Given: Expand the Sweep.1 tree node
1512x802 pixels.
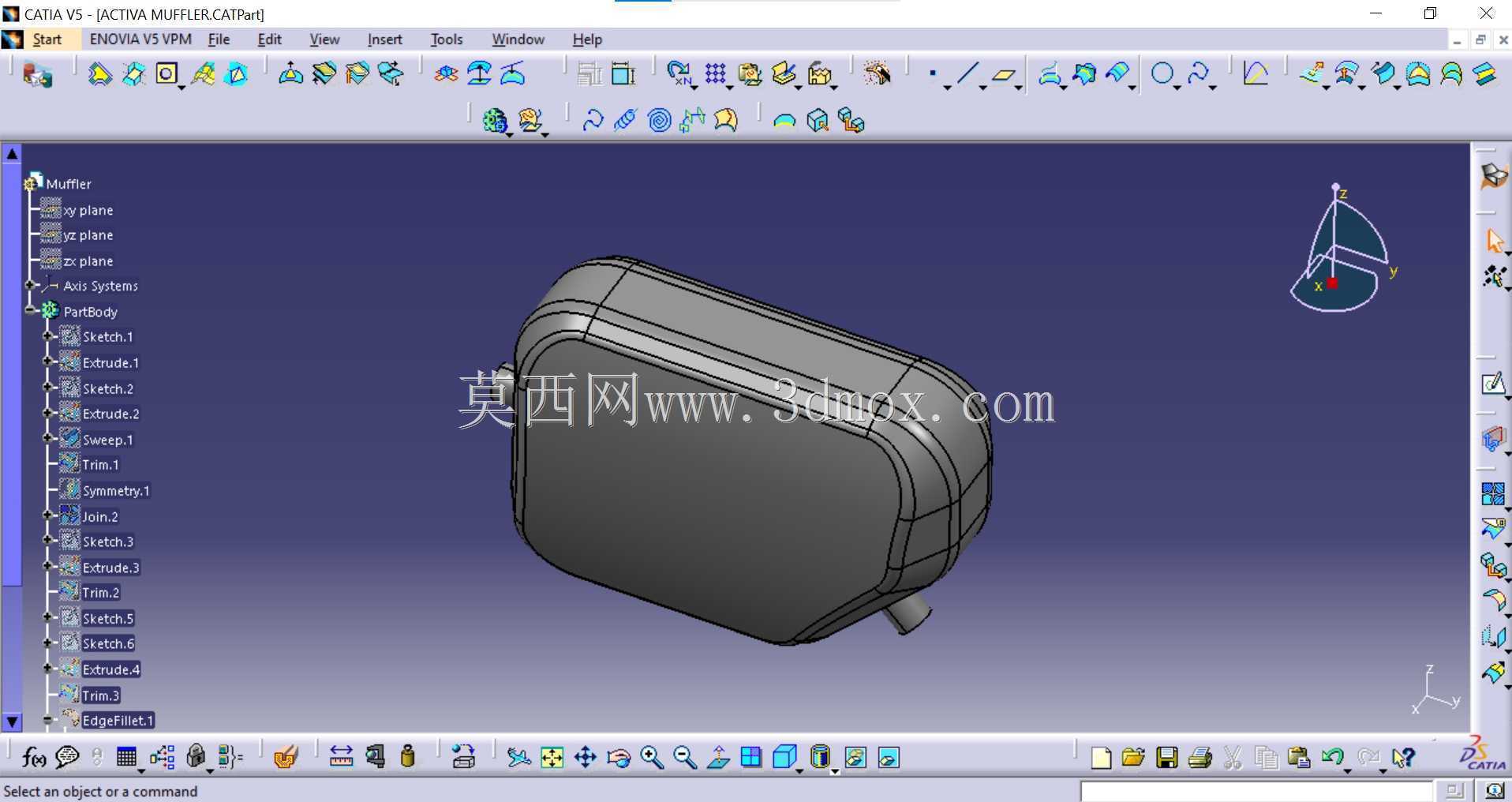Looking at the screenshot, I should coord(47,438).
